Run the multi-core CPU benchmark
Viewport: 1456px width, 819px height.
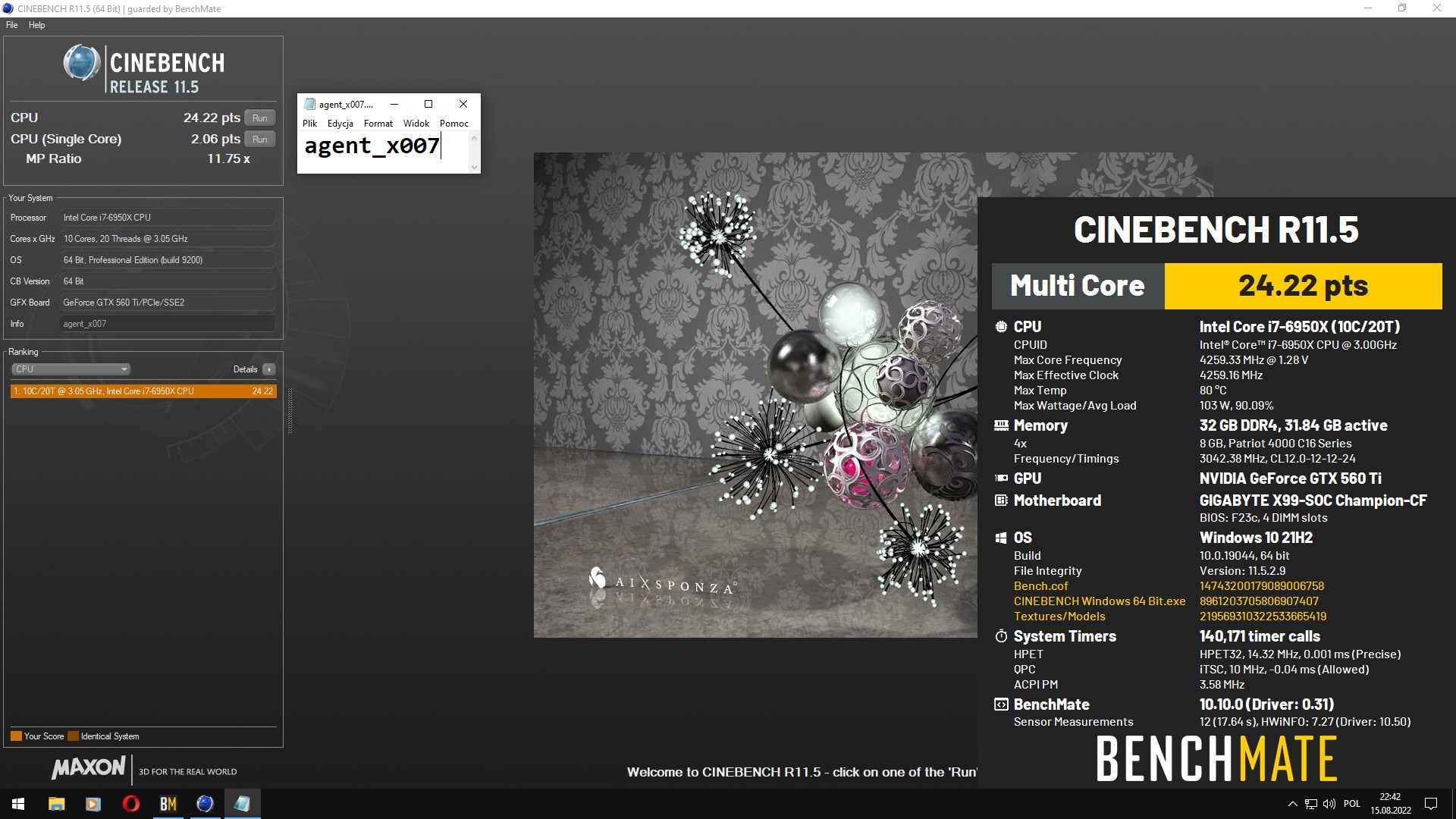point(259,118)
